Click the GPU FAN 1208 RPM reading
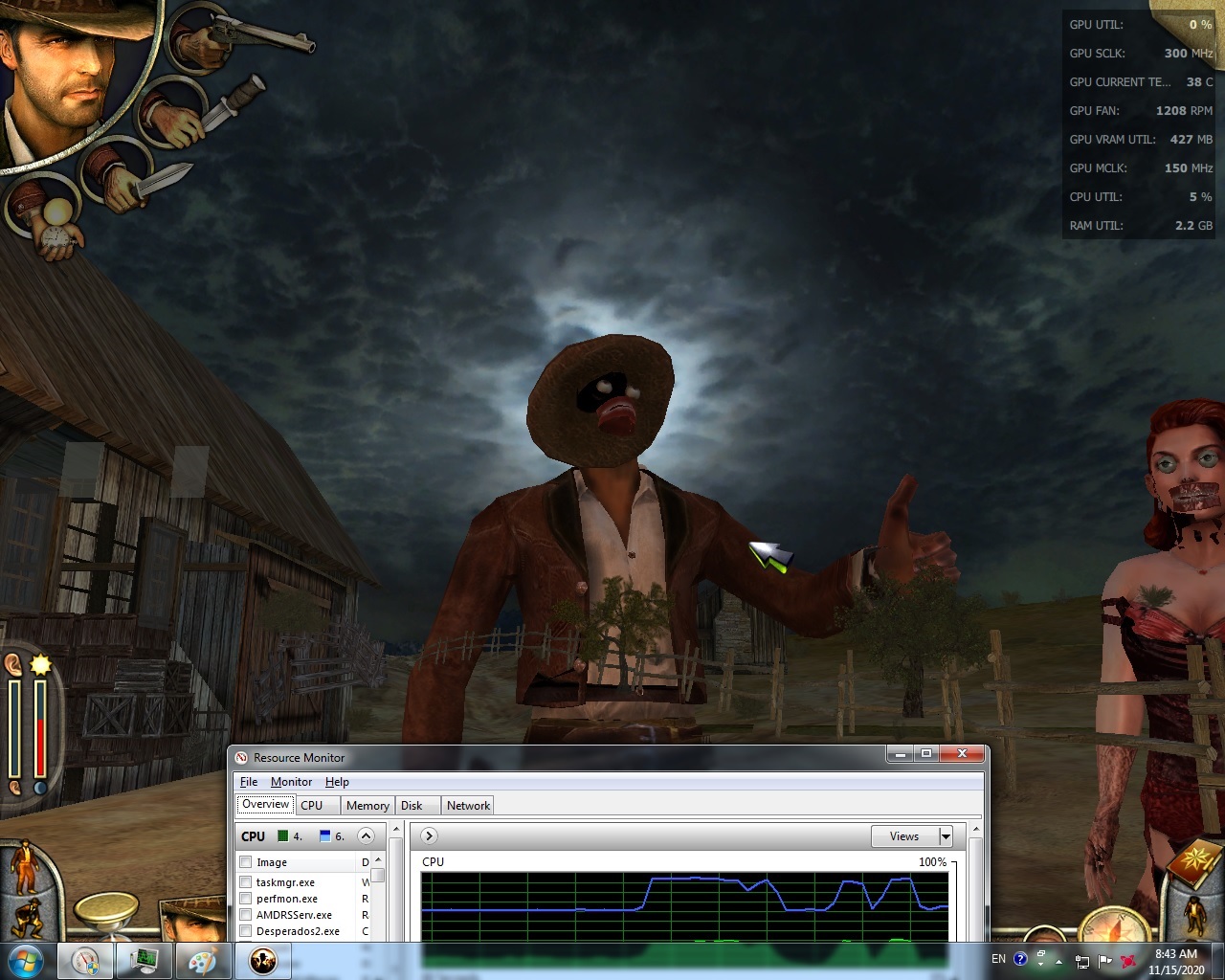Screen dimensions: 1225x980 pyautogui.click(x=1141, y=111)
